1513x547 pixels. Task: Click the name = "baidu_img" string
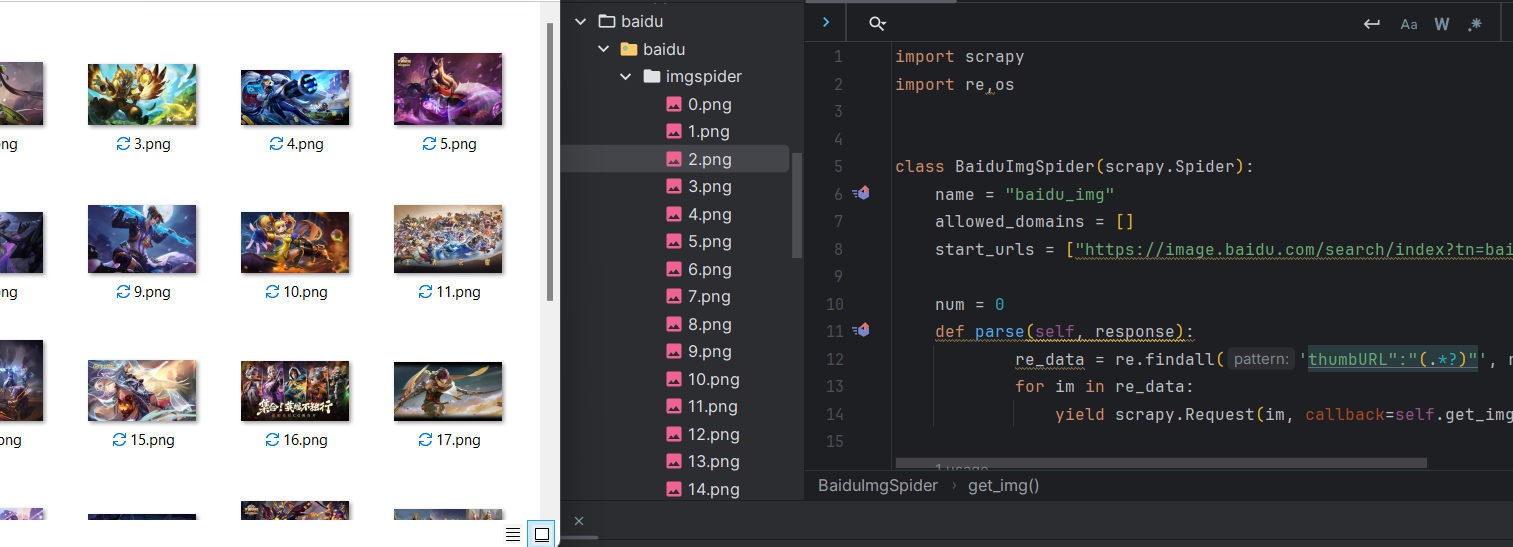[1060, 194]
